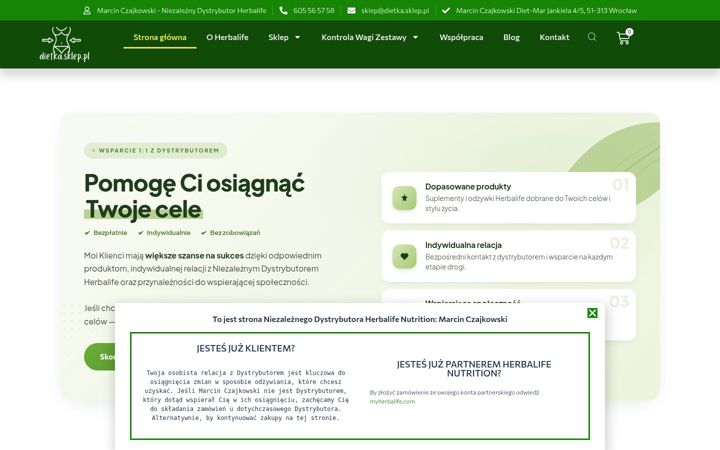Open Kontrola Wagi Zestawy menu item

point(364,37)
